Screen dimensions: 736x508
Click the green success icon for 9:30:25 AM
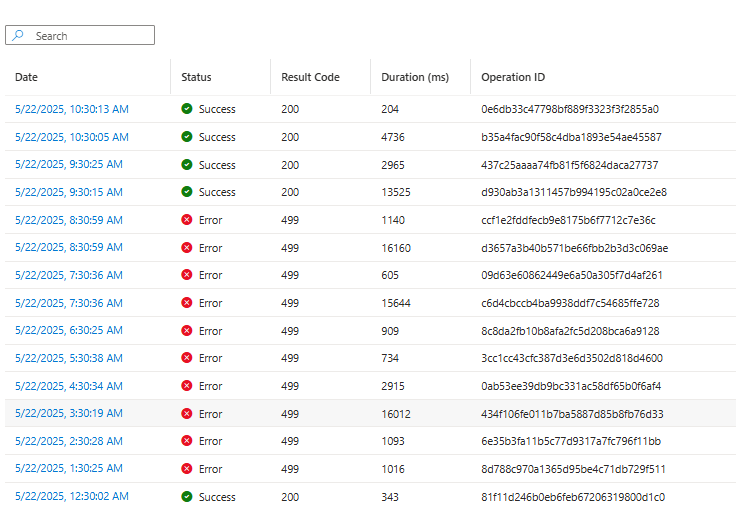click(x=187, y=164)
